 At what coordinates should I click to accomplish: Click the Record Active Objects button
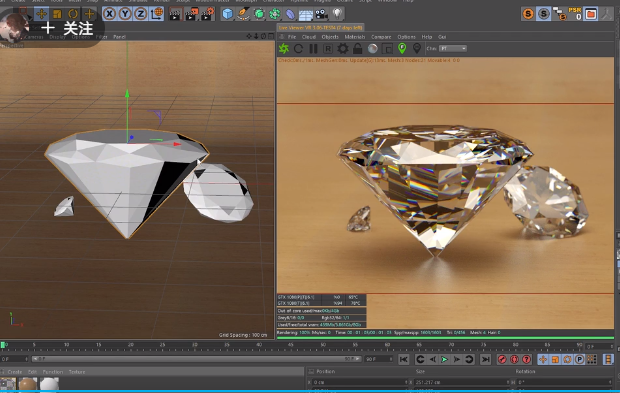(502, 359)
